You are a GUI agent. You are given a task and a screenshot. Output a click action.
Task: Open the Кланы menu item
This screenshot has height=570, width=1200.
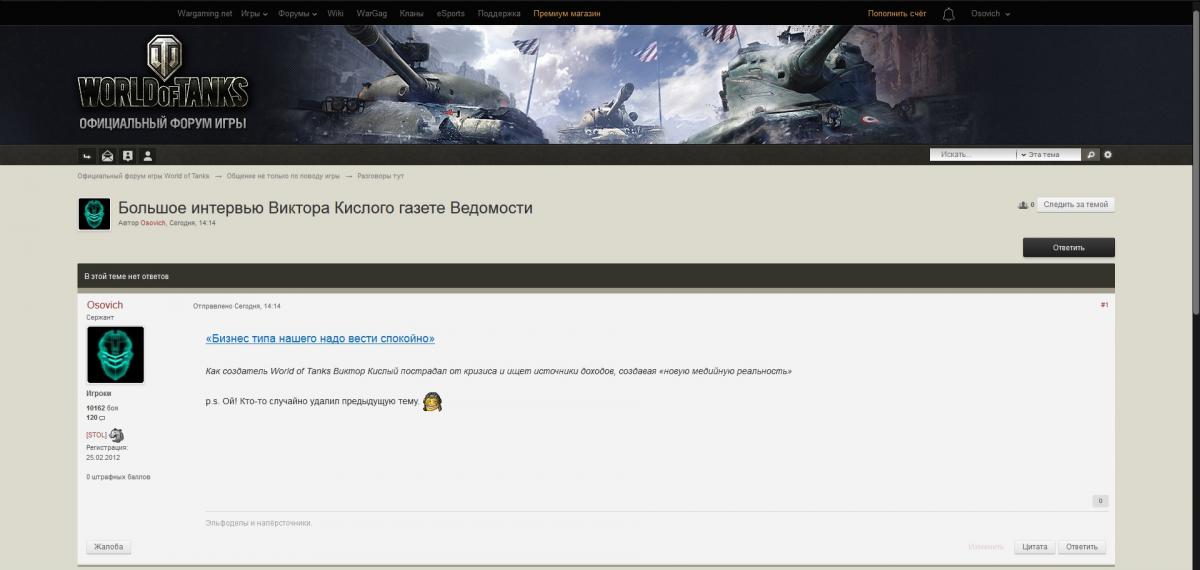pyautogui.click(x=411, y=14)
